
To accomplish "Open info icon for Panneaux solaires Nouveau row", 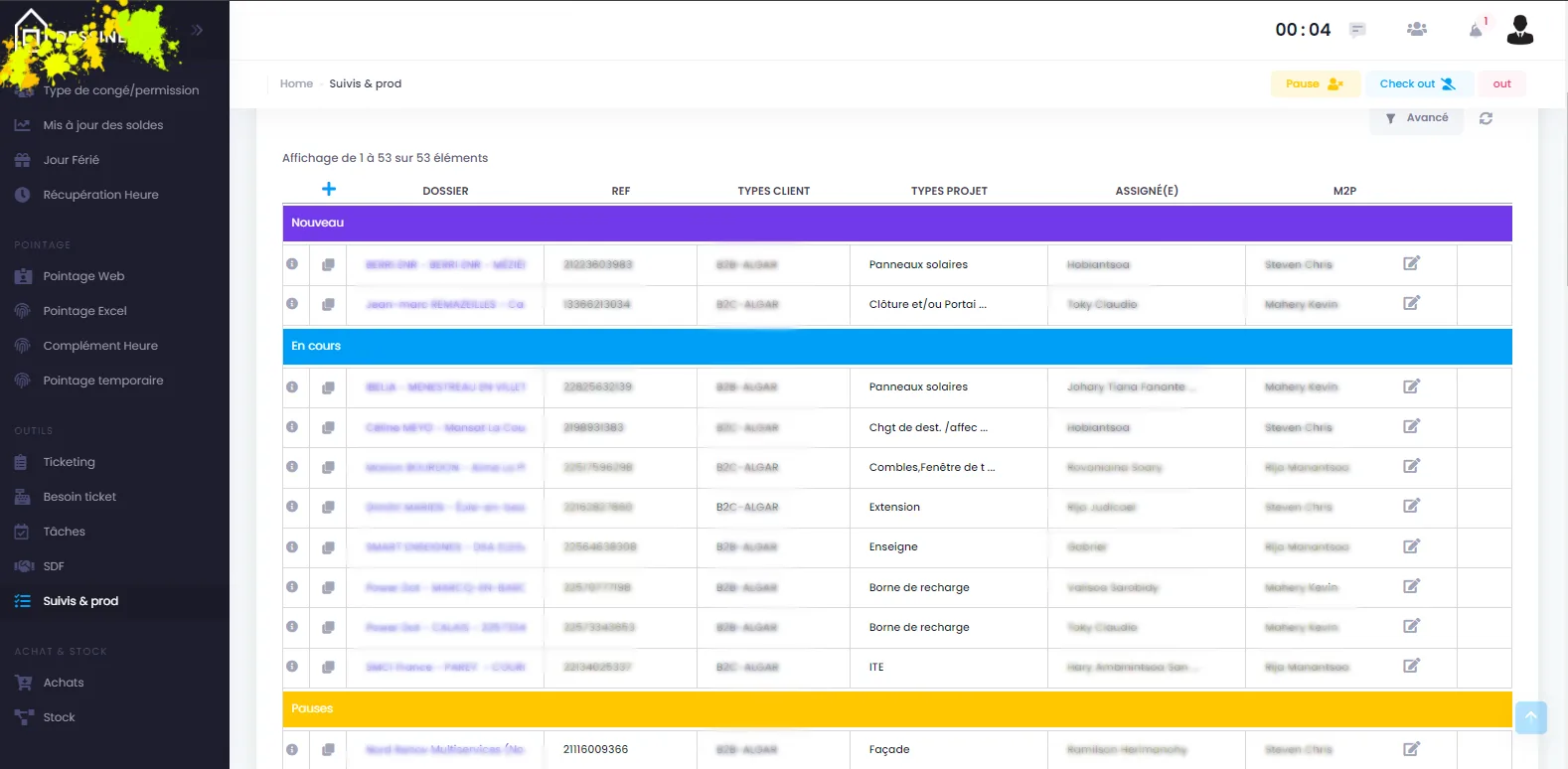I will tap(292, 264).
